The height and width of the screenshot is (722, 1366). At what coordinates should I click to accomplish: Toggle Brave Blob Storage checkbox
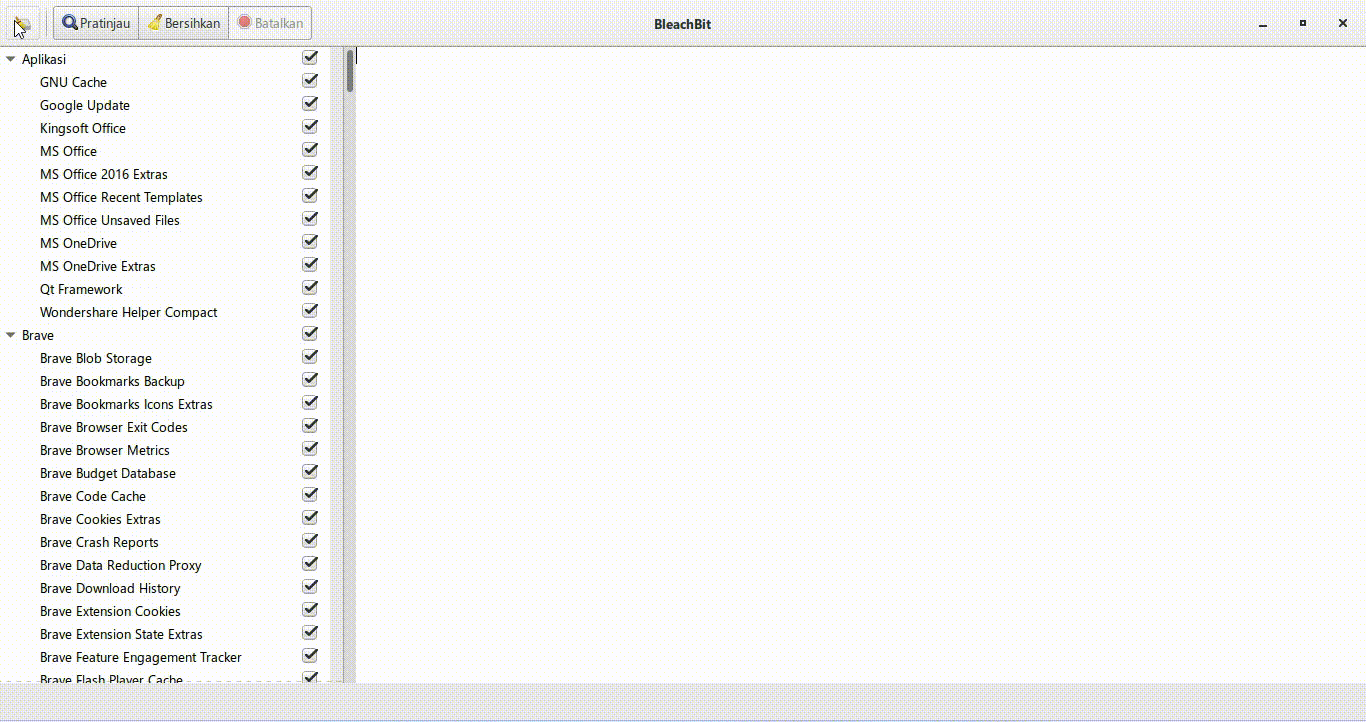[310, 357]
